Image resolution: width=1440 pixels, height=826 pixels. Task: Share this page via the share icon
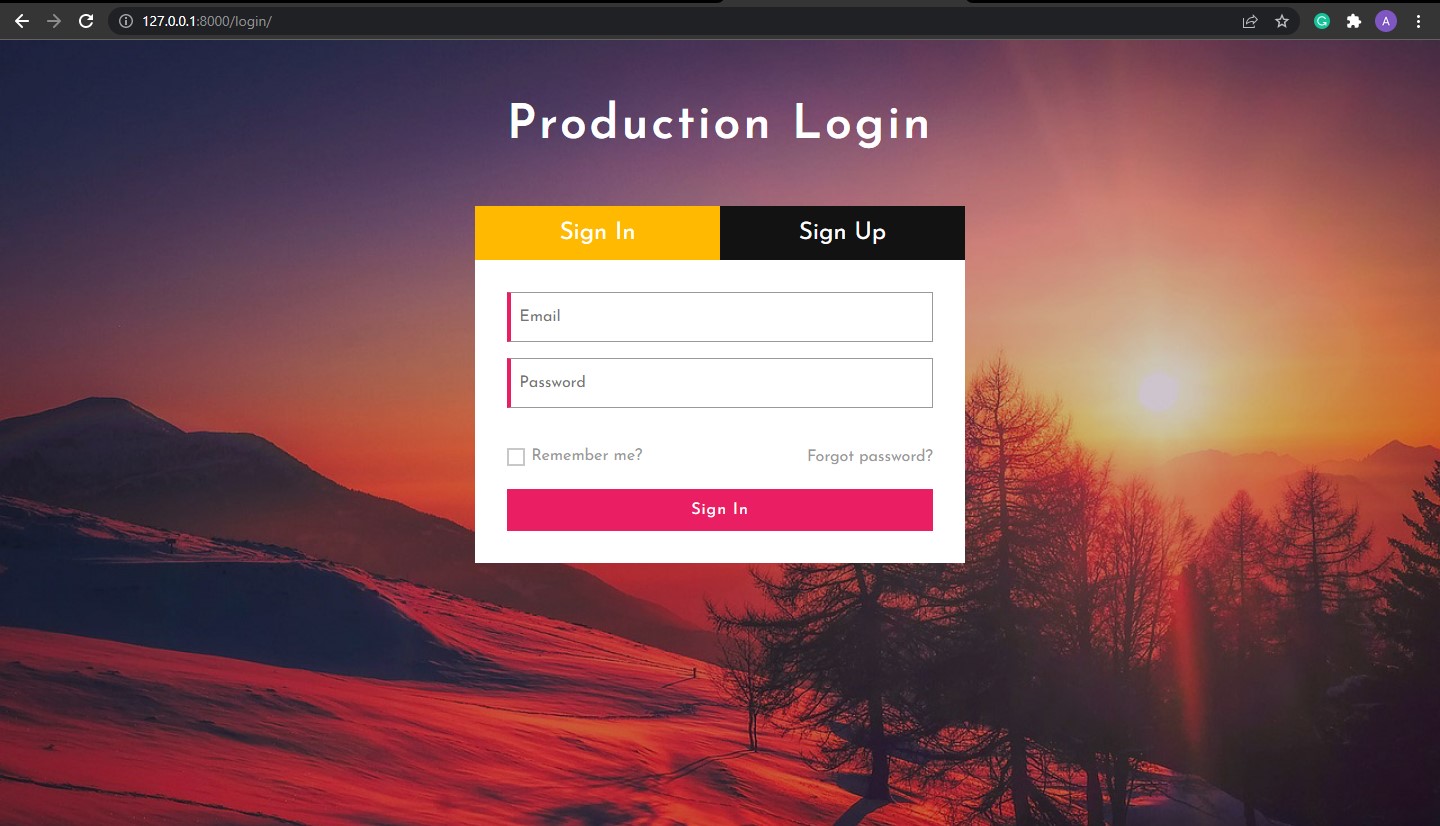tap(1249, 21)
